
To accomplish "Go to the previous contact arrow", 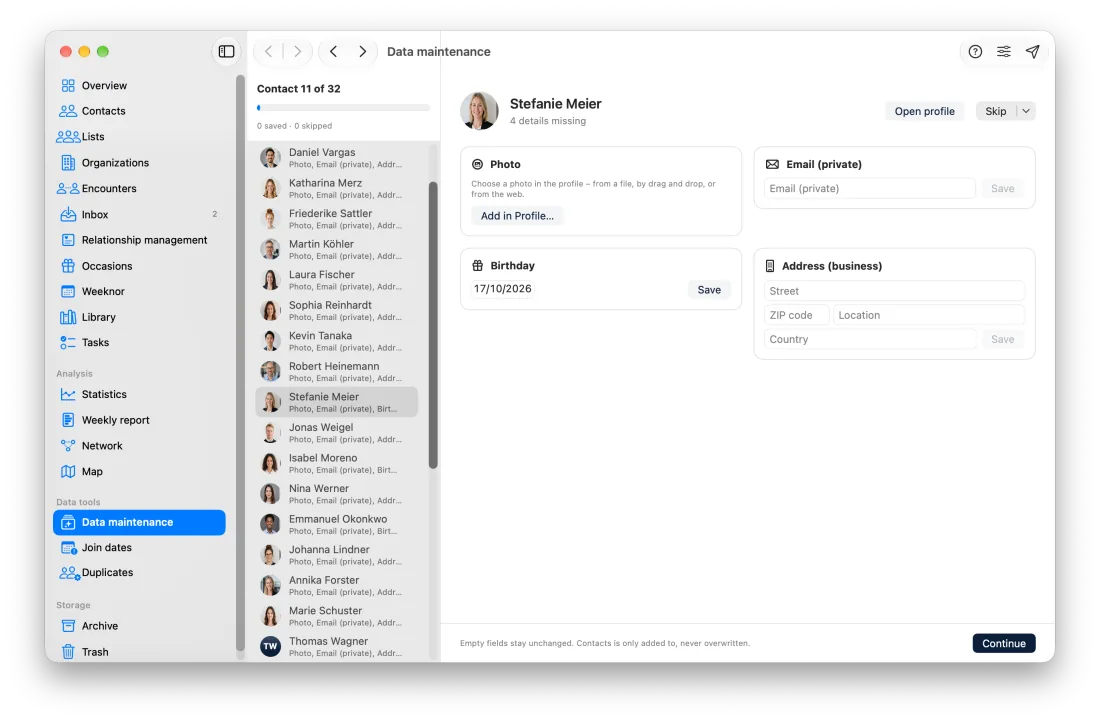I will (333, 51).
